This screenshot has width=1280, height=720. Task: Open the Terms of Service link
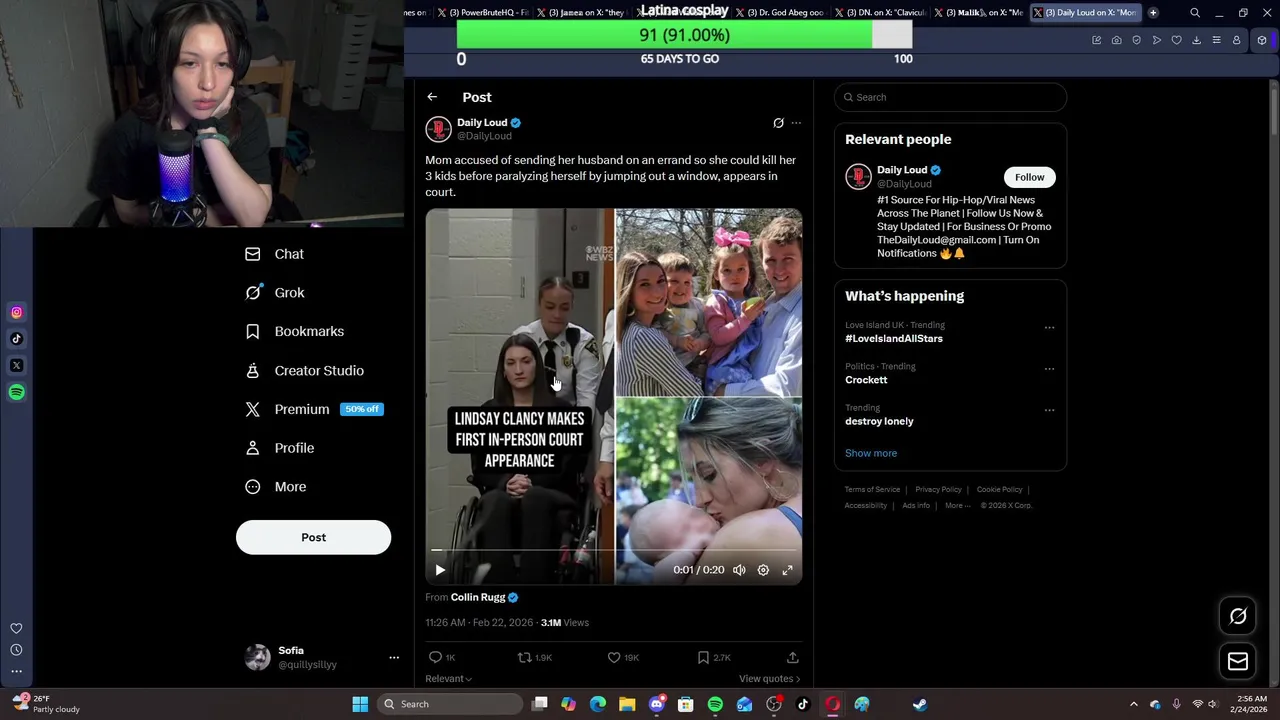872,490
